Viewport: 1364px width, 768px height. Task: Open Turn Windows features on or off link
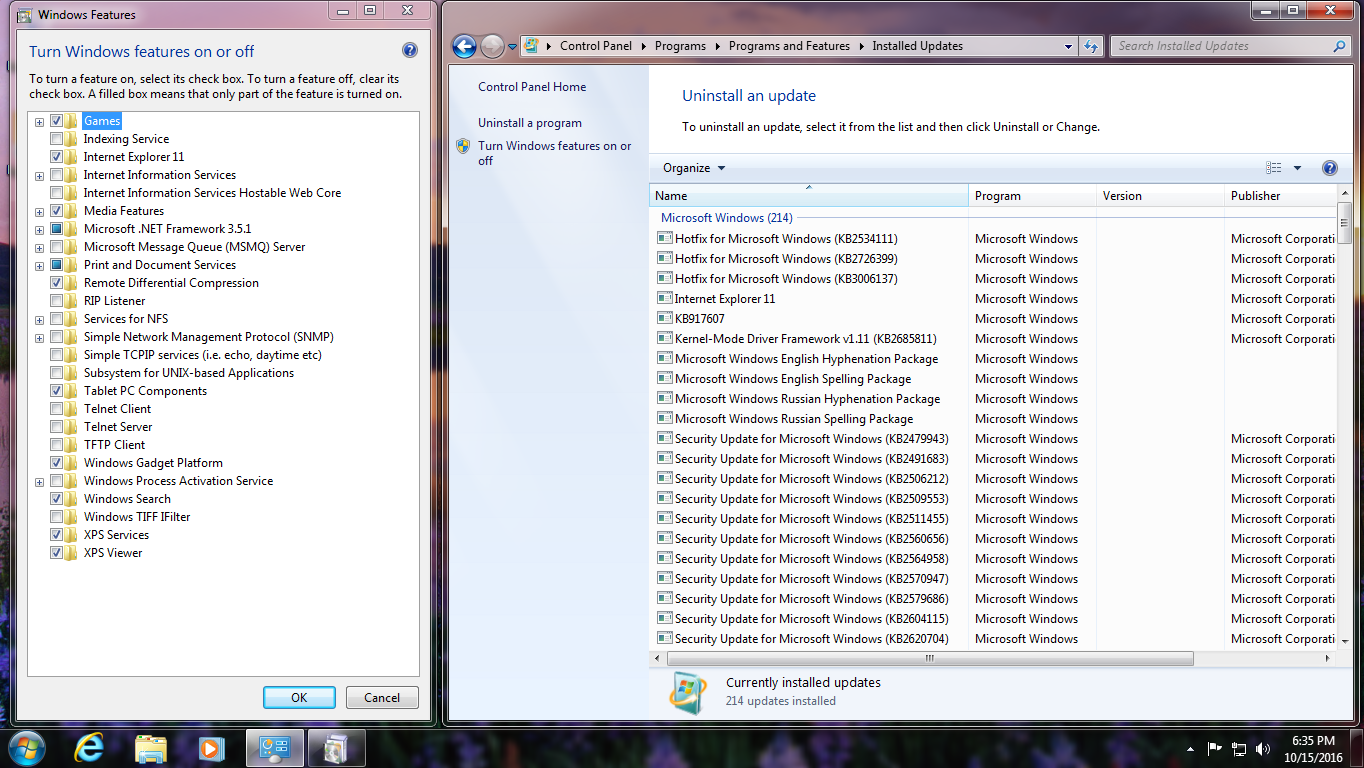coord(555,153)
